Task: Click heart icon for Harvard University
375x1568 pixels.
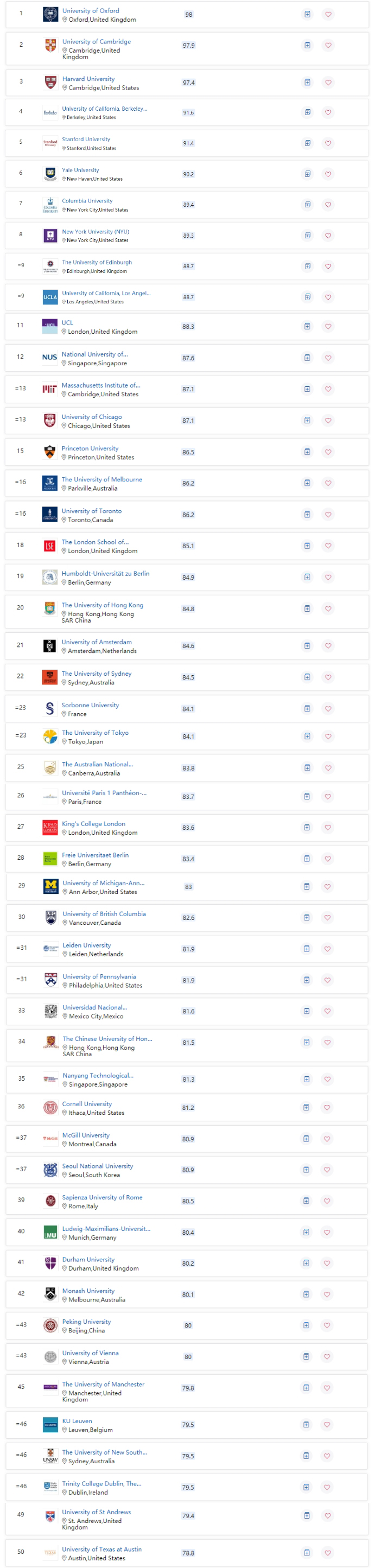Action: click(x=328, y=83)
